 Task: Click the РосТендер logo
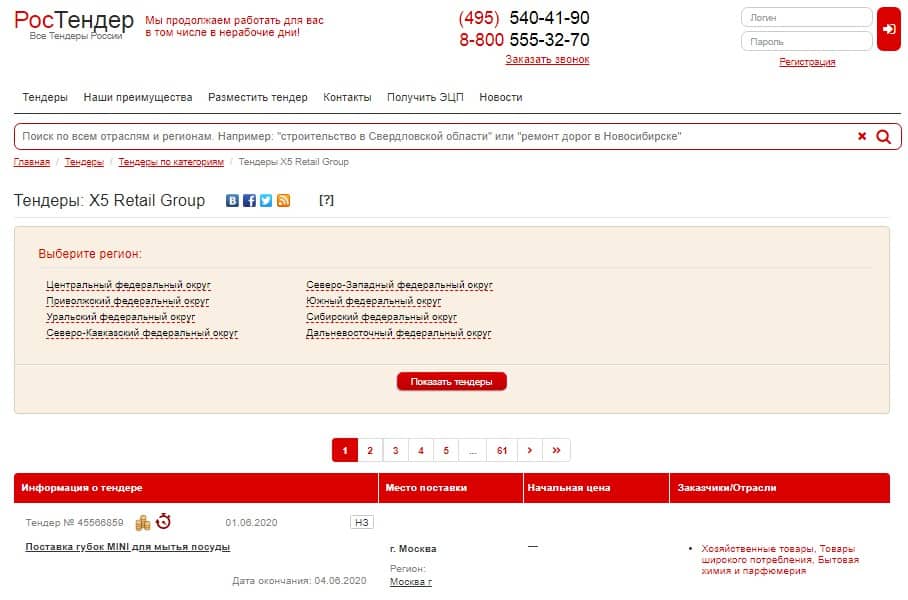74,24
